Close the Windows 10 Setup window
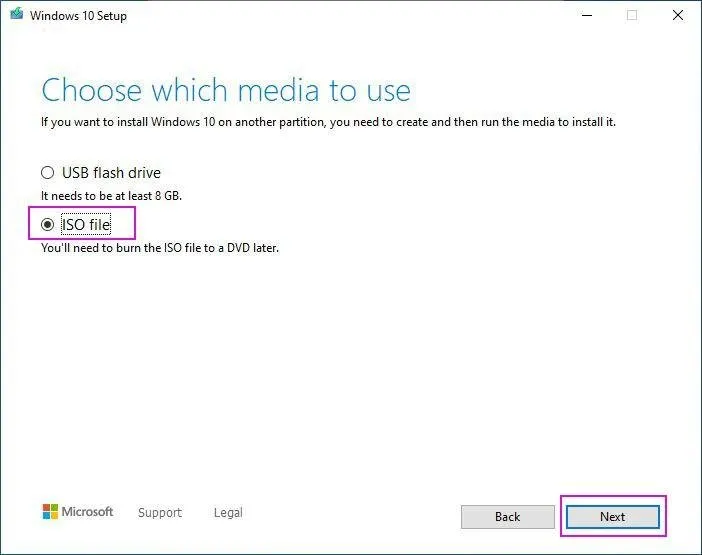The width and height of the screenshot is (702, 555). tap(678, 15)
